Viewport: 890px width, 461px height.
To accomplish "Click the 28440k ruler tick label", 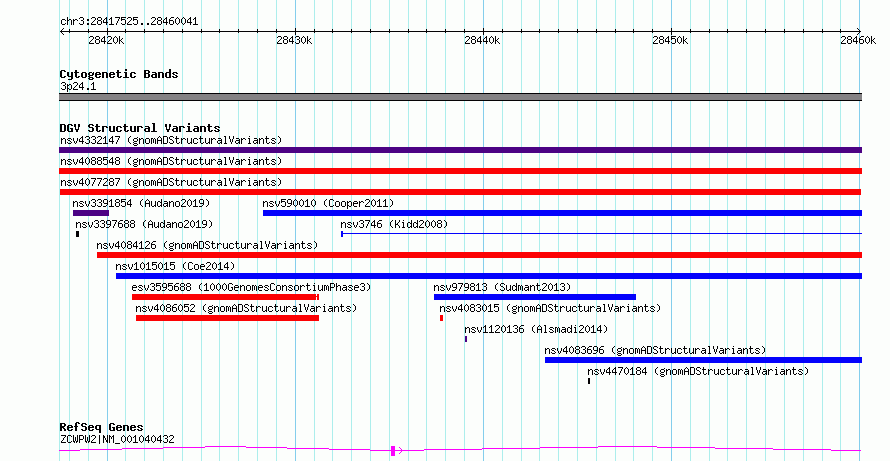I will coord(482,40).
